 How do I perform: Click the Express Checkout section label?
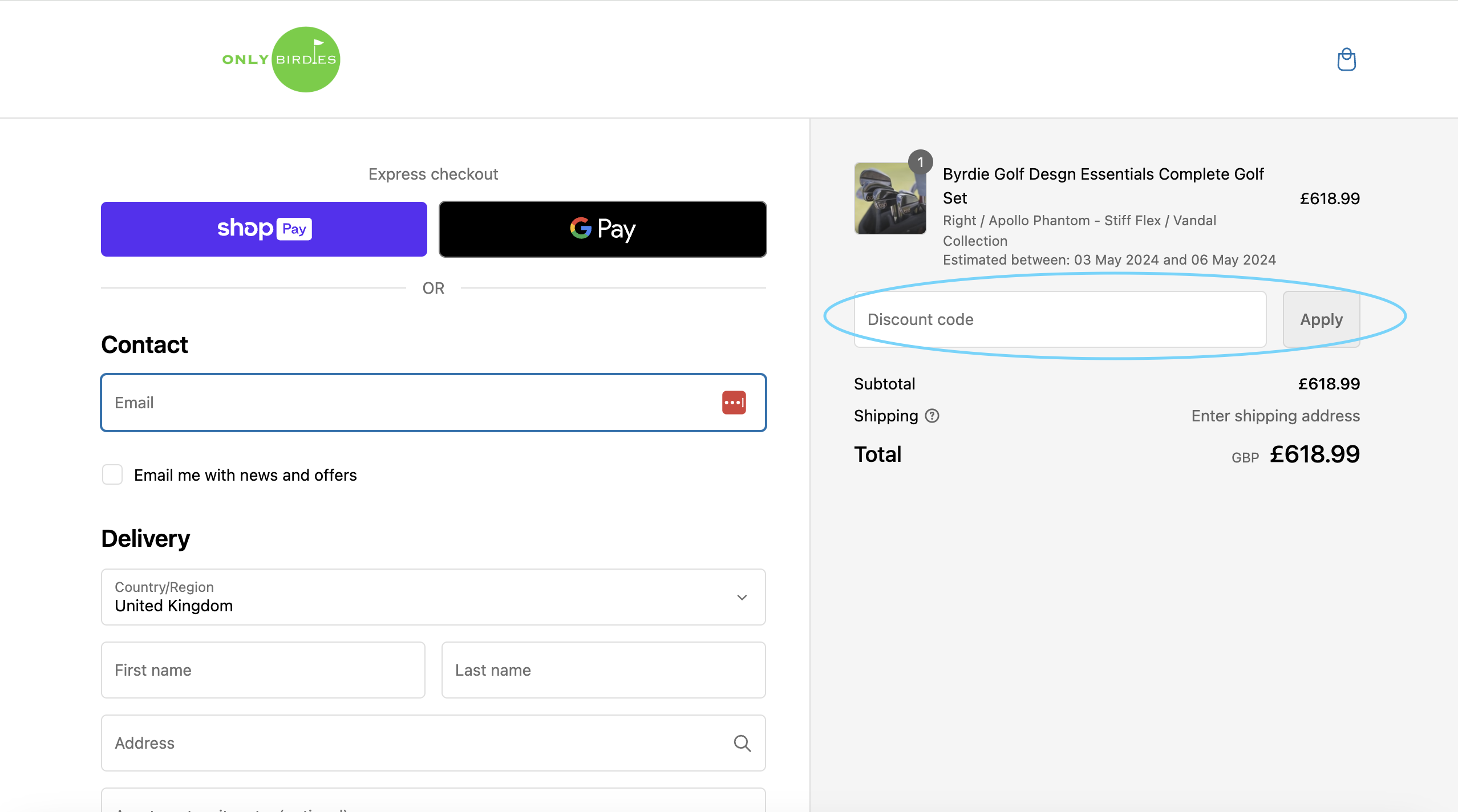pos(433,173)
